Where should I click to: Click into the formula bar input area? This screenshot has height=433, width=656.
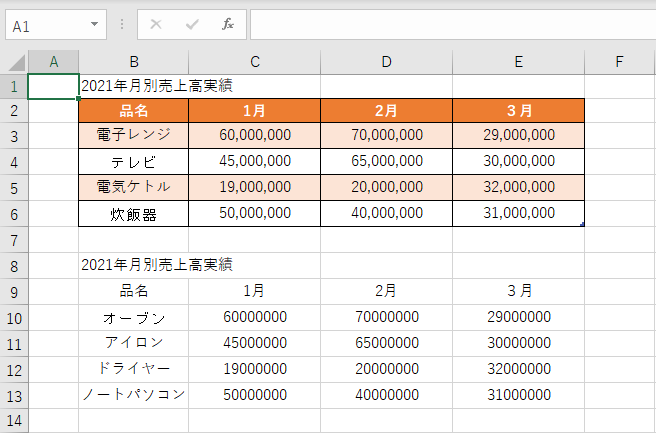[x=450, y=24]
